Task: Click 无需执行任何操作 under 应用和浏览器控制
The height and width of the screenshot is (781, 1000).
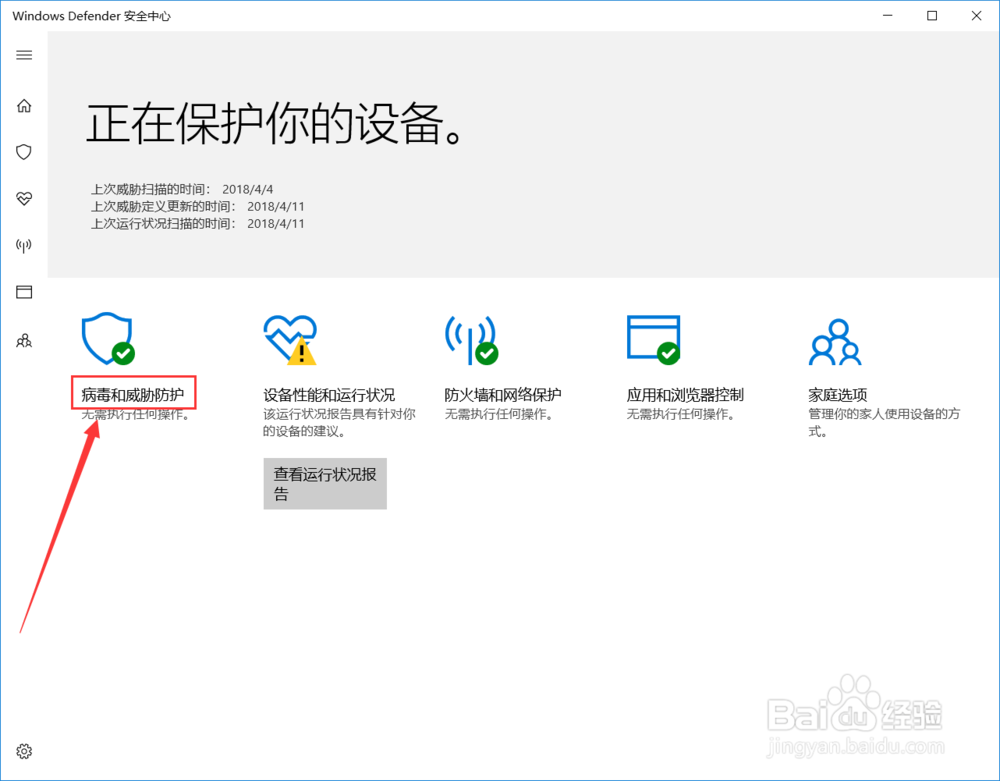Action: coord(681,414)
